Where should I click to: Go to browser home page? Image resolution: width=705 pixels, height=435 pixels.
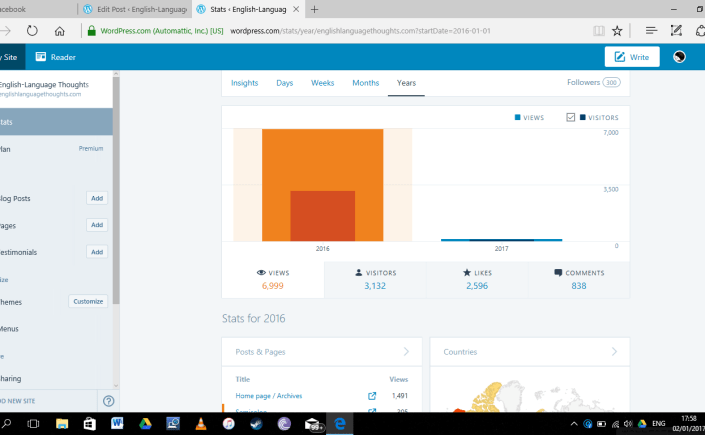60,31
